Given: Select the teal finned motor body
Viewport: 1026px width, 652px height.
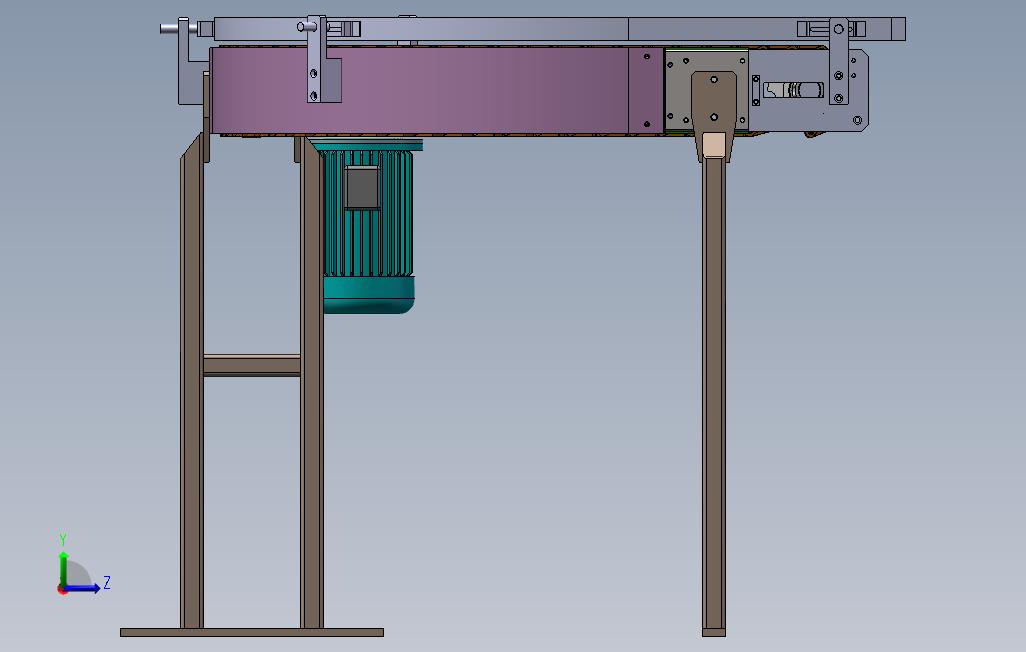Looking at the screenshot, I should (368, 213).
